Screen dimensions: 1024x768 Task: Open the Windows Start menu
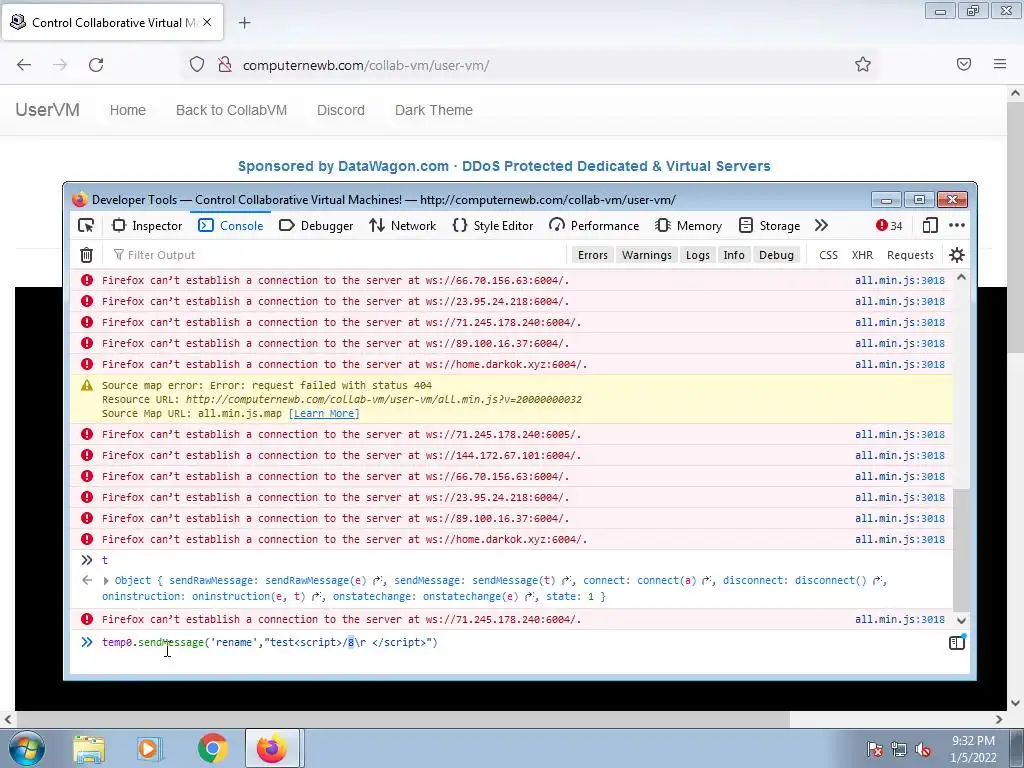27,748
